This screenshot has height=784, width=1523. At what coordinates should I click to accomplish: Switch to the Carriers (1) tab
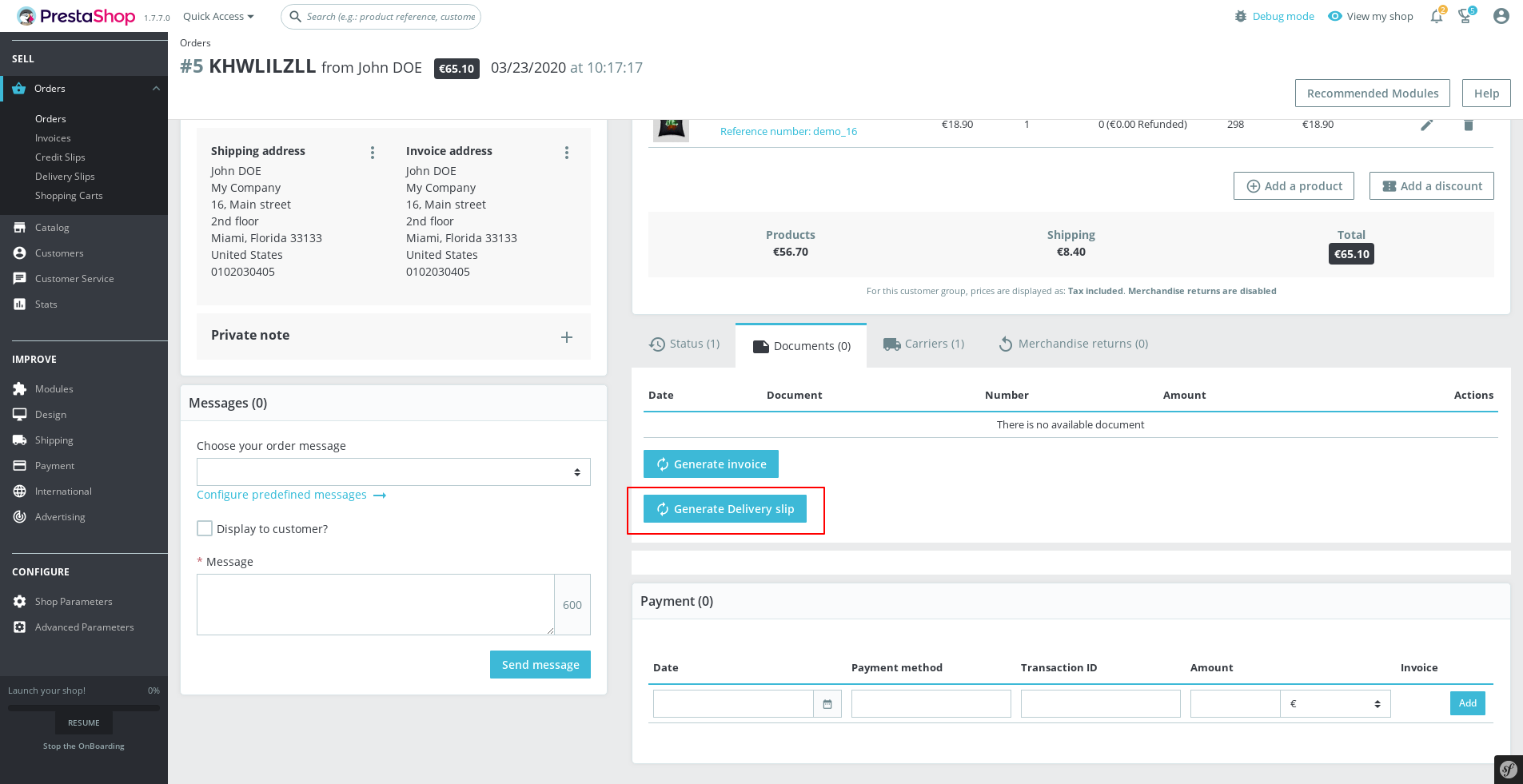pyautogui.click(x=923, y=344)
